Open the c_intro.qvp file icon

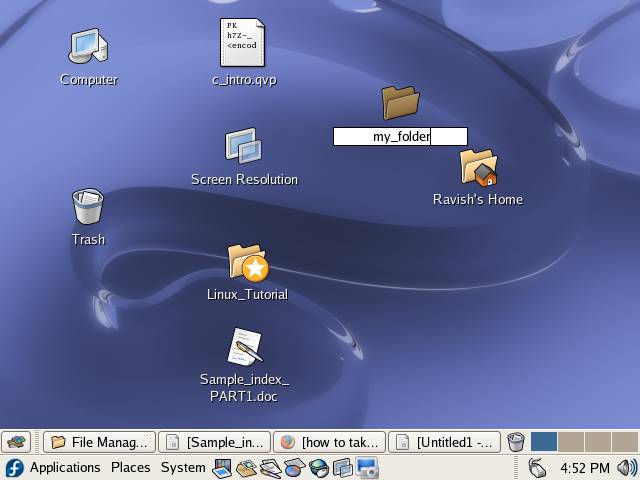[243, 44]
